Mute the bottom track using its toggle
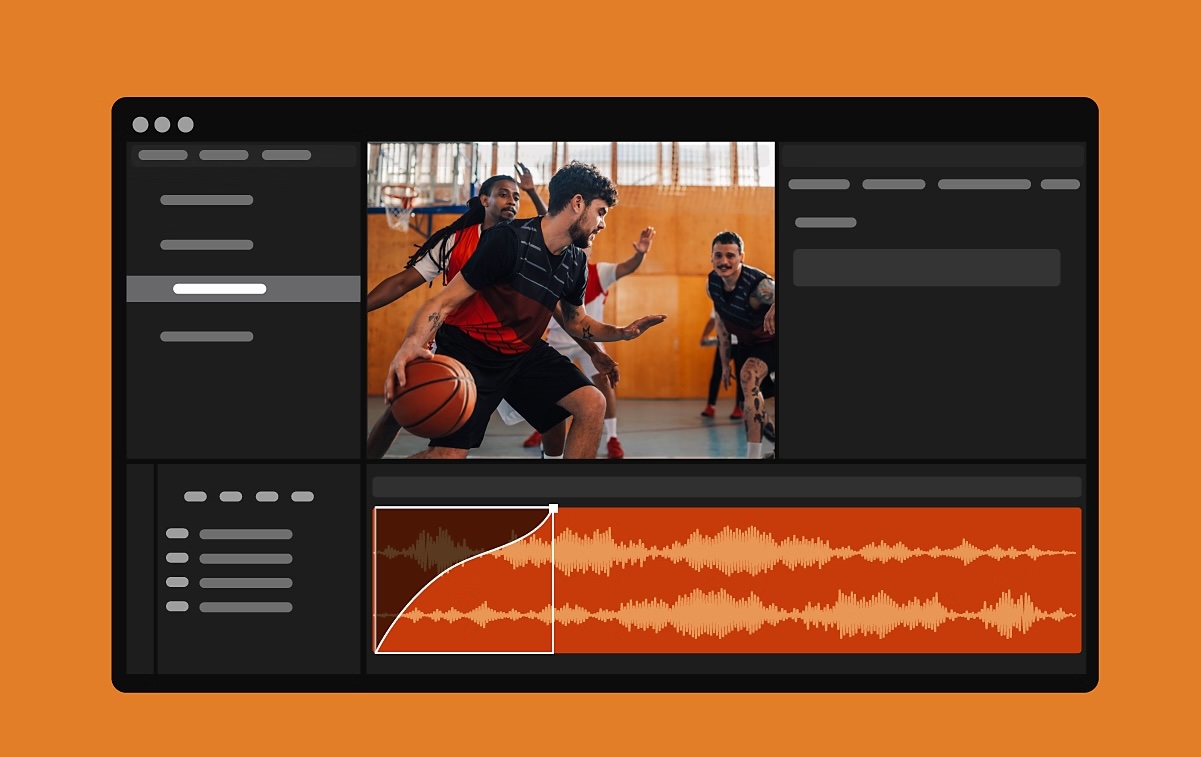1201x757 pixels. pos(177,607)
